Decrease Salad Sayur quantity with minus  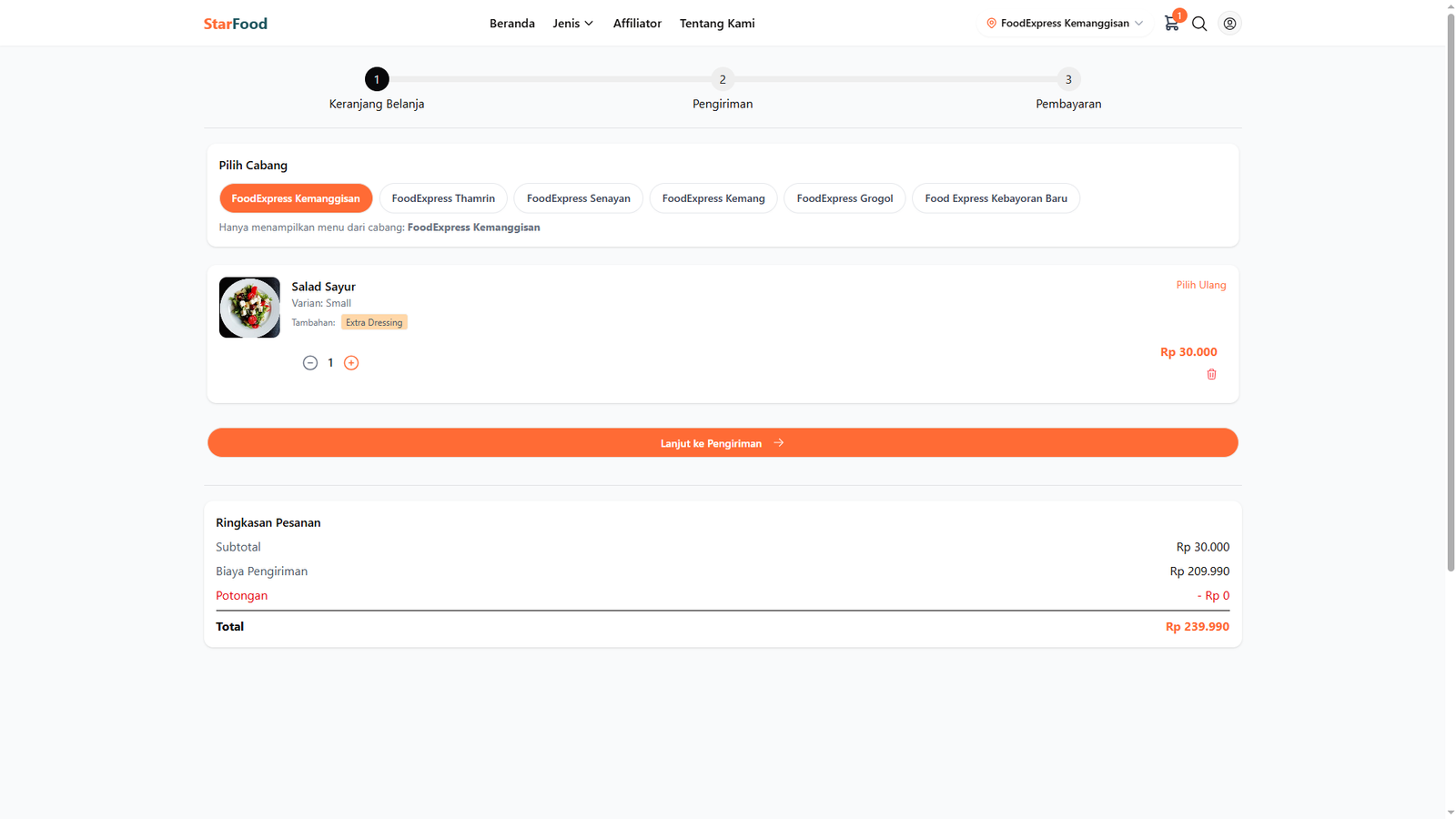310,363
